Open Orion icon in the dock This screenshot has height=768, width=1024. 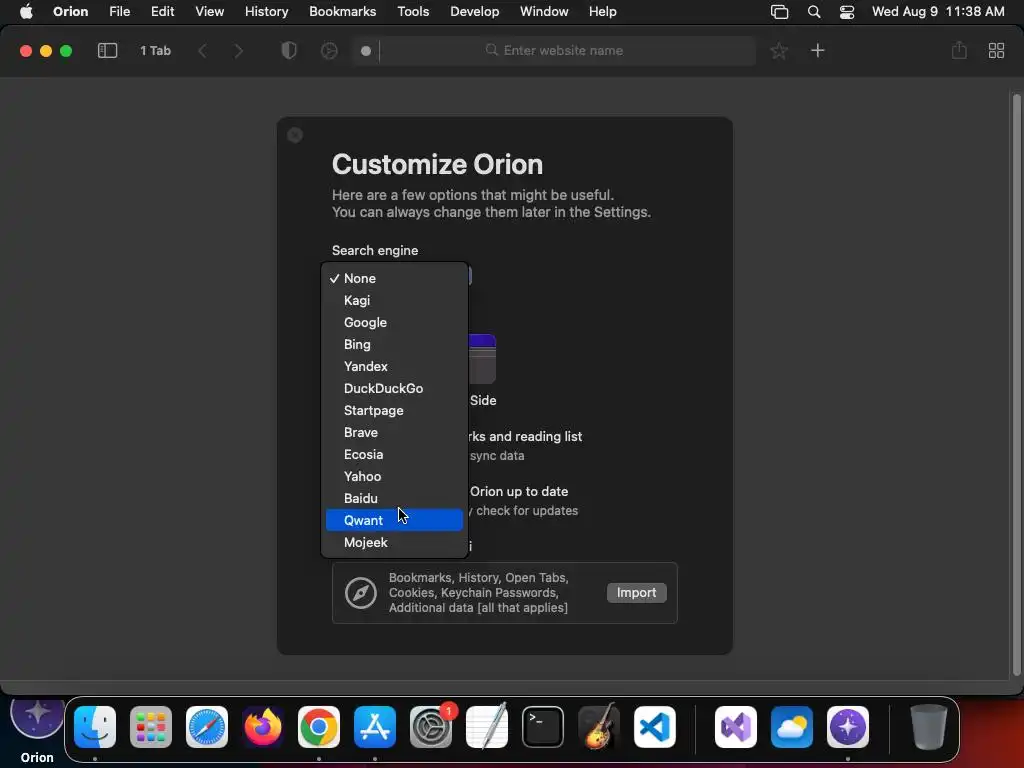pos(848,727)
